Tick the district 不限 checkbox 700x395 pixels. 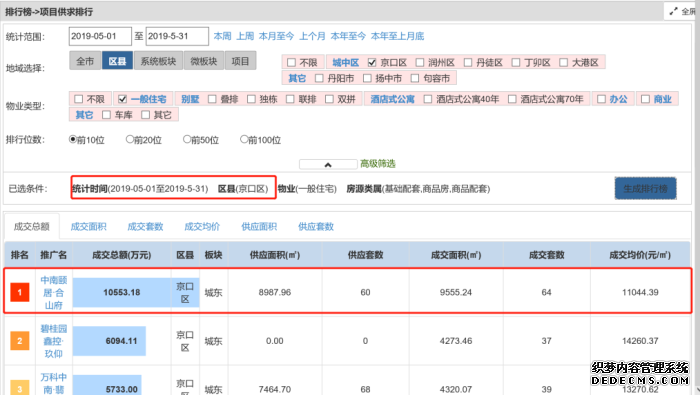point(292,62)
